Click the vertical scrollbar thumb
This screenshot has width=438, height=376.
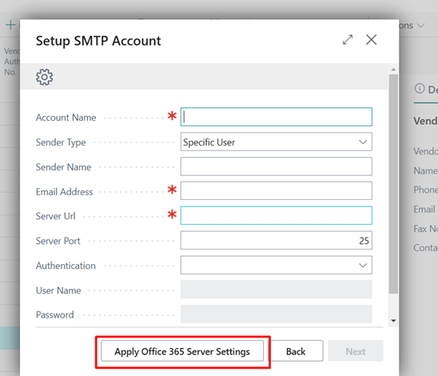pyautogui.click(x=393, y=184)
